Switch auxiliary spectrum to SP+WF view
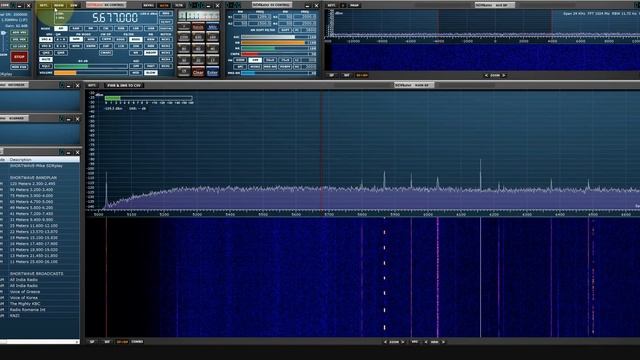Image resolution: width=640 pixels, height=360 pixels. [362, 76]
